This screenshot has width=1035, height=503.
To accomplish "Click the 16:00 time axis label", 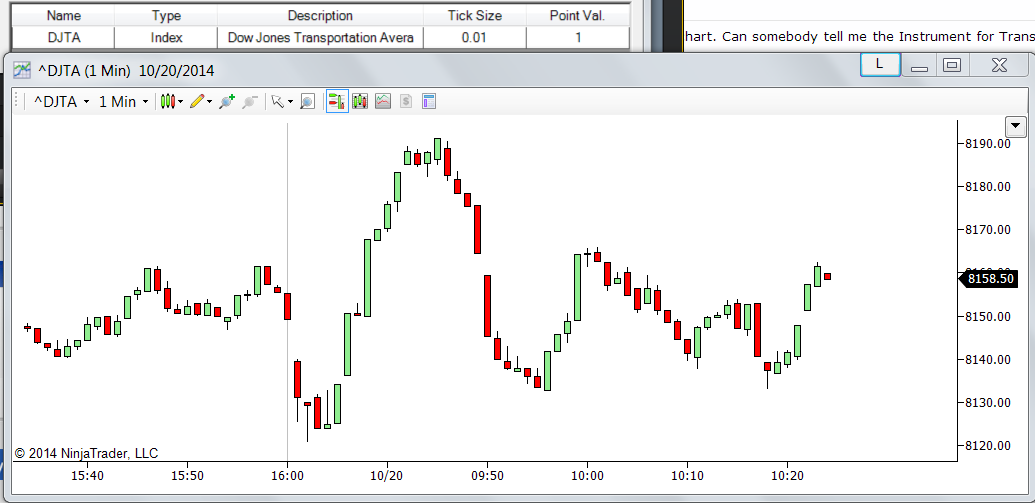I will pyautogui.click(x=287, y=475).
